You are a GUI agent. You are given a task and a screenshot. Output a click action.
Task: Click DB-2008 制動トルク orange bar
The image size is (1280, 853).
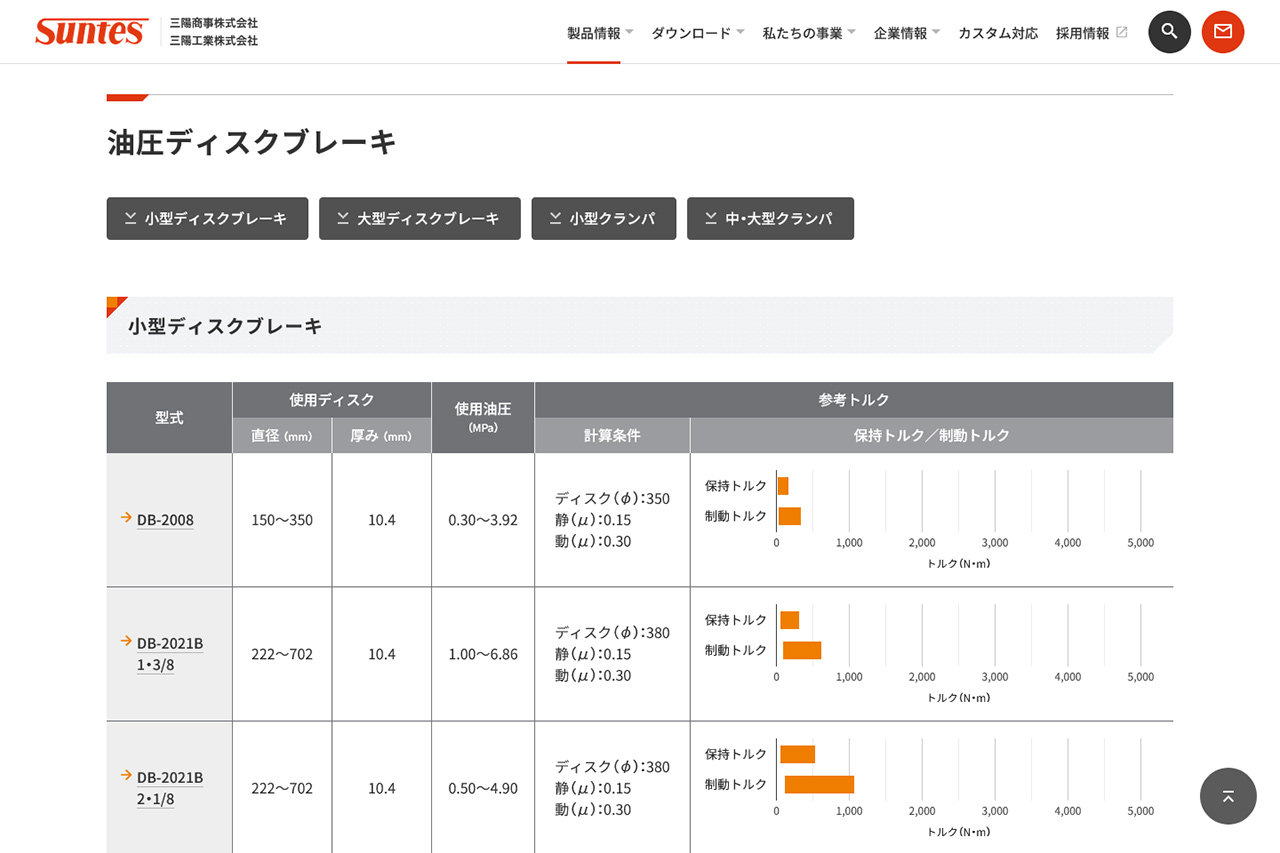tap(790, 516)
